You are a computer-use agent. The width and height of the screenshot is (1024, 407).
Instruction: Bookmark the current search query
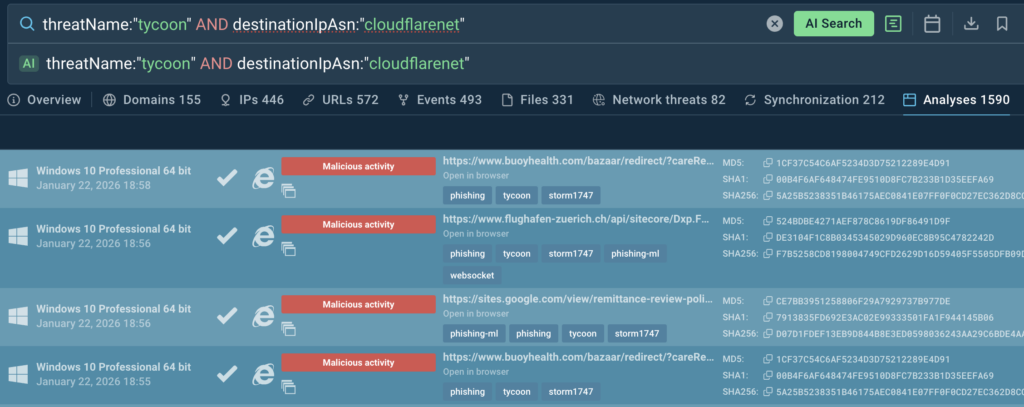[x=1002, y=24]
